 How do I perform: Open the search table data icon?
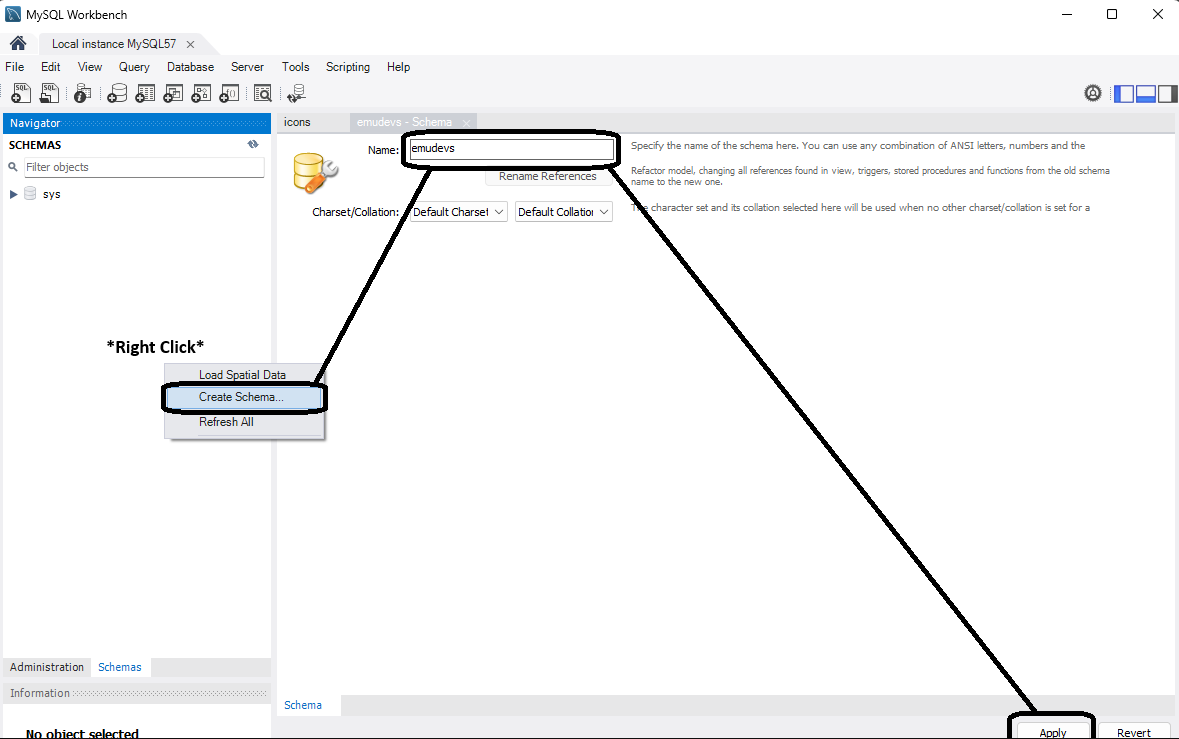[x=262, y=93]
